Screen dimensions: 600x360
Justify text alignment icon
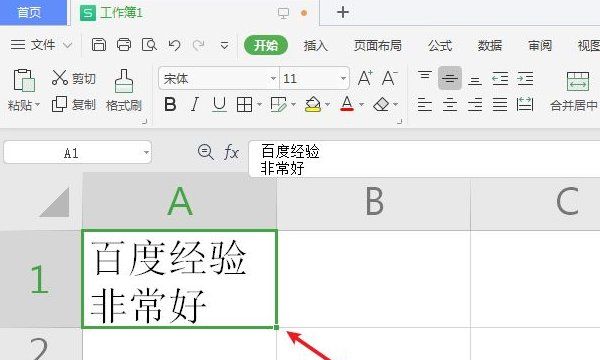500,104
